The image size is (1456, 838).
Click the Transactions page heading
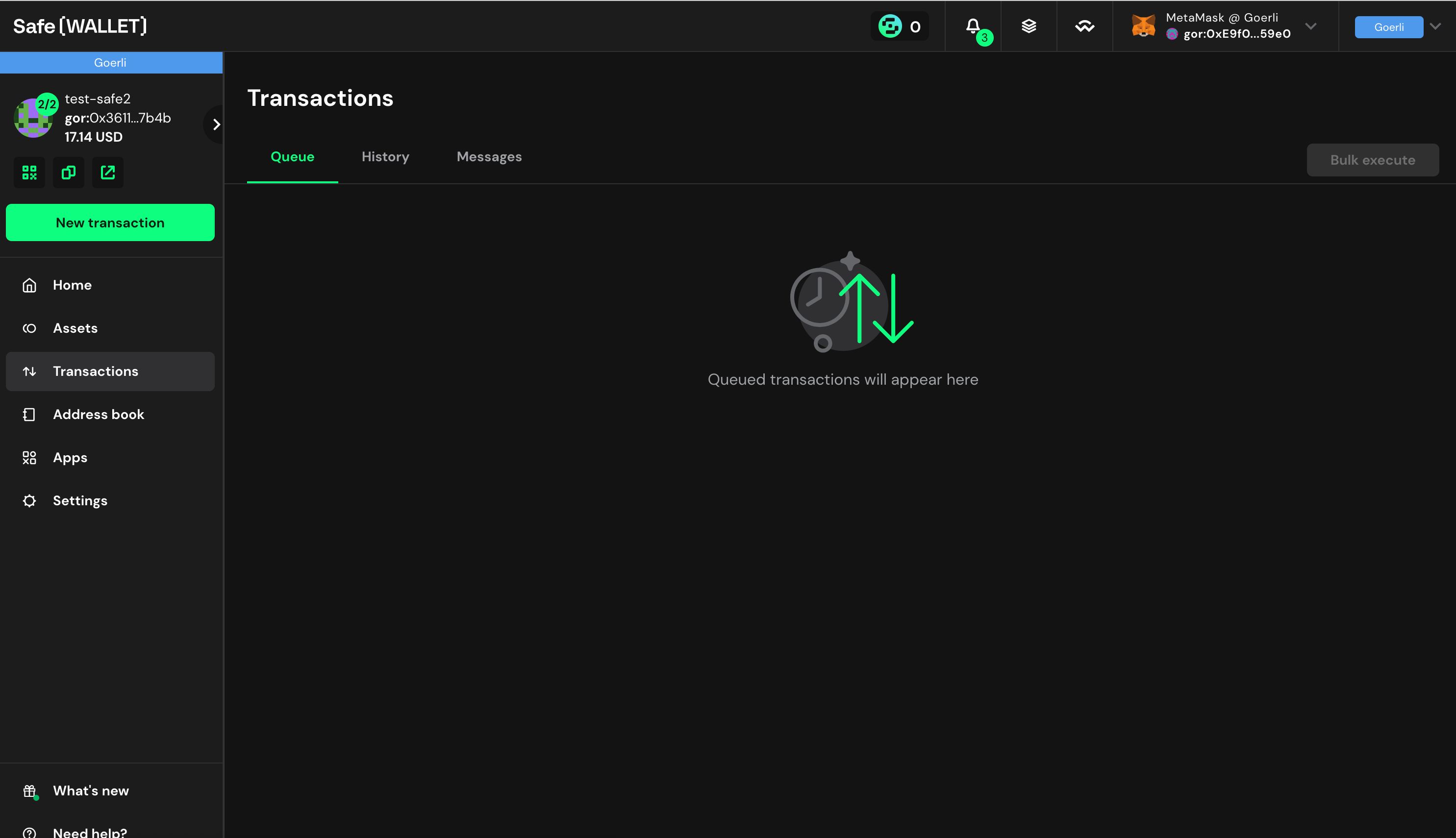coord(320,98)
